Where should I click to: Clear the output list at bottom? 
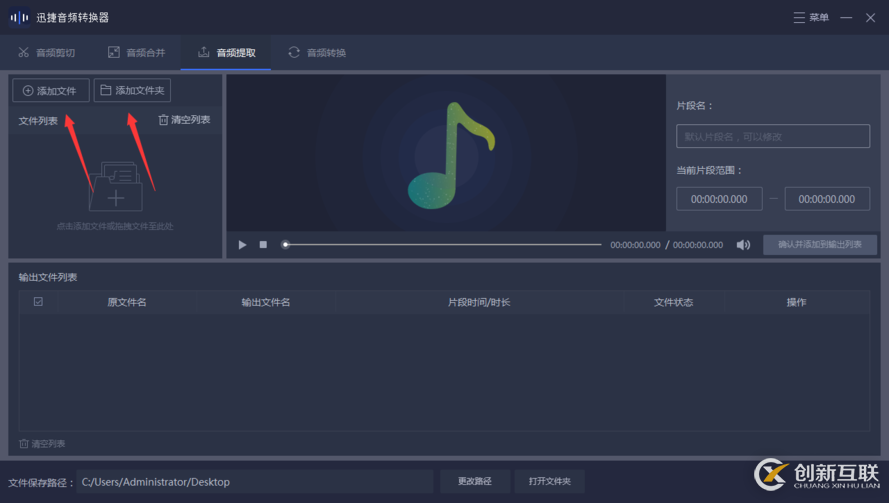tap(43, 443)
